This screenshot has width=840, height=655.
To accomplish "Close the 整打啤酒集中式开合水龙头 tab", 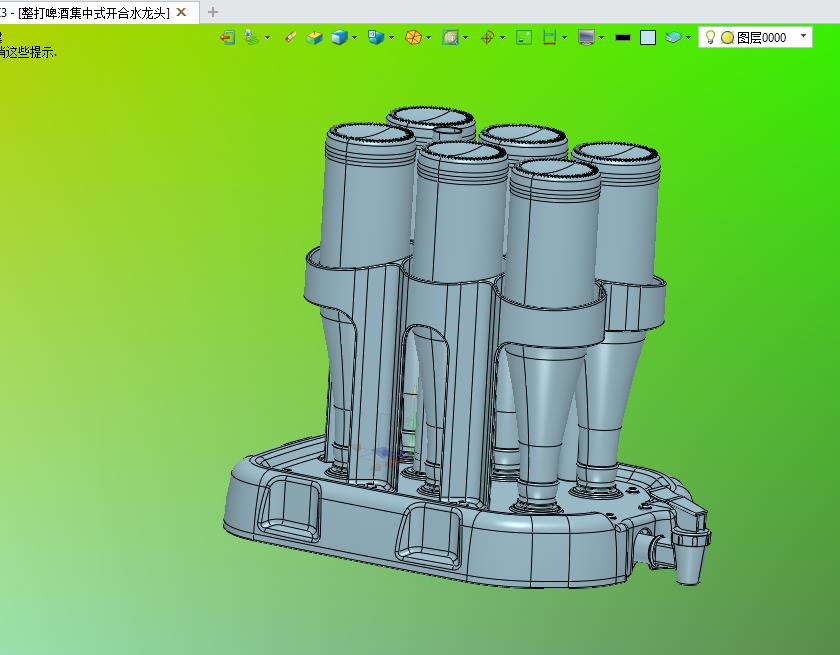I will (x=182, y=12).
